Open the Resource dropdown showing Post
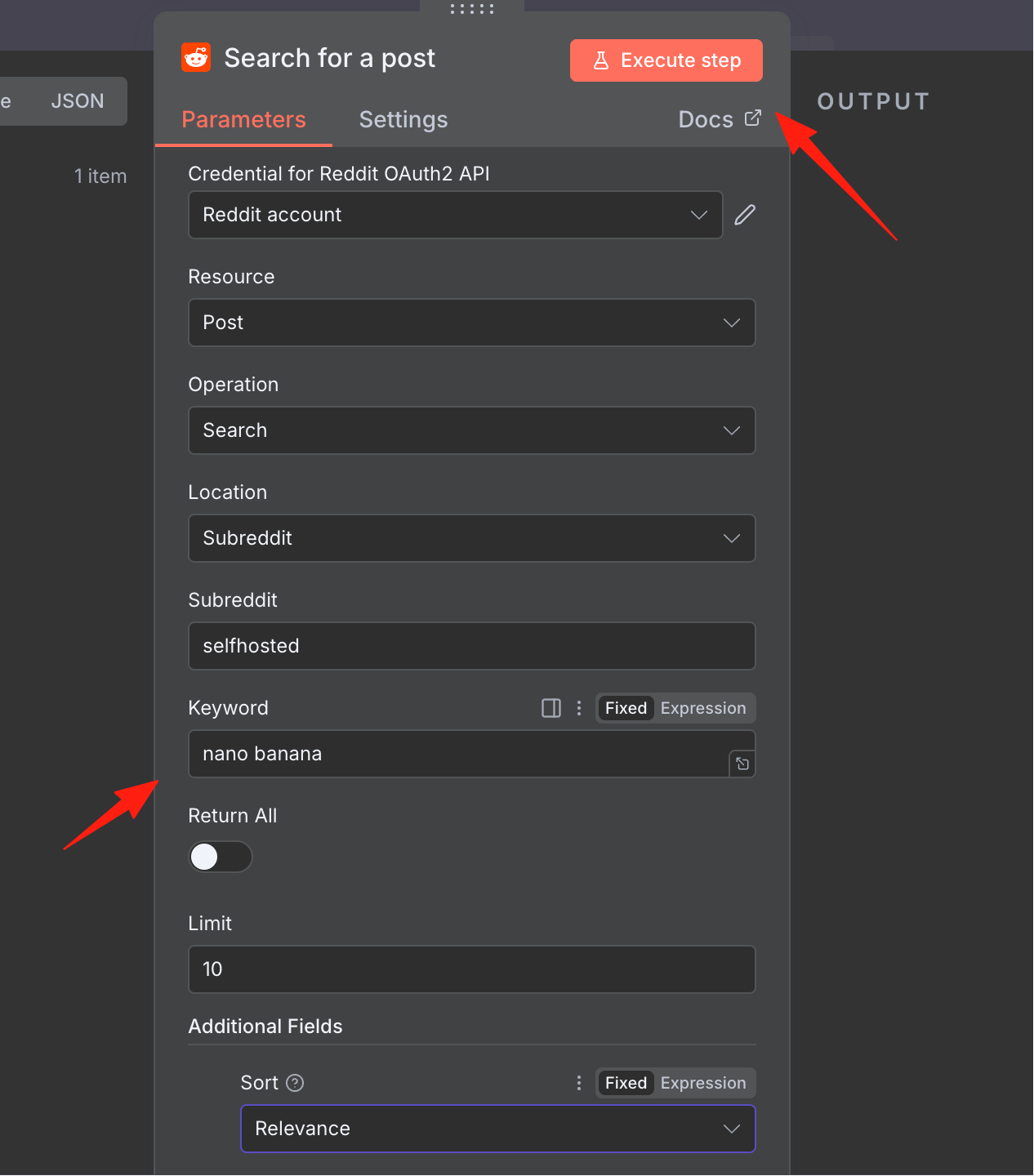 click(x=472, y=323)
